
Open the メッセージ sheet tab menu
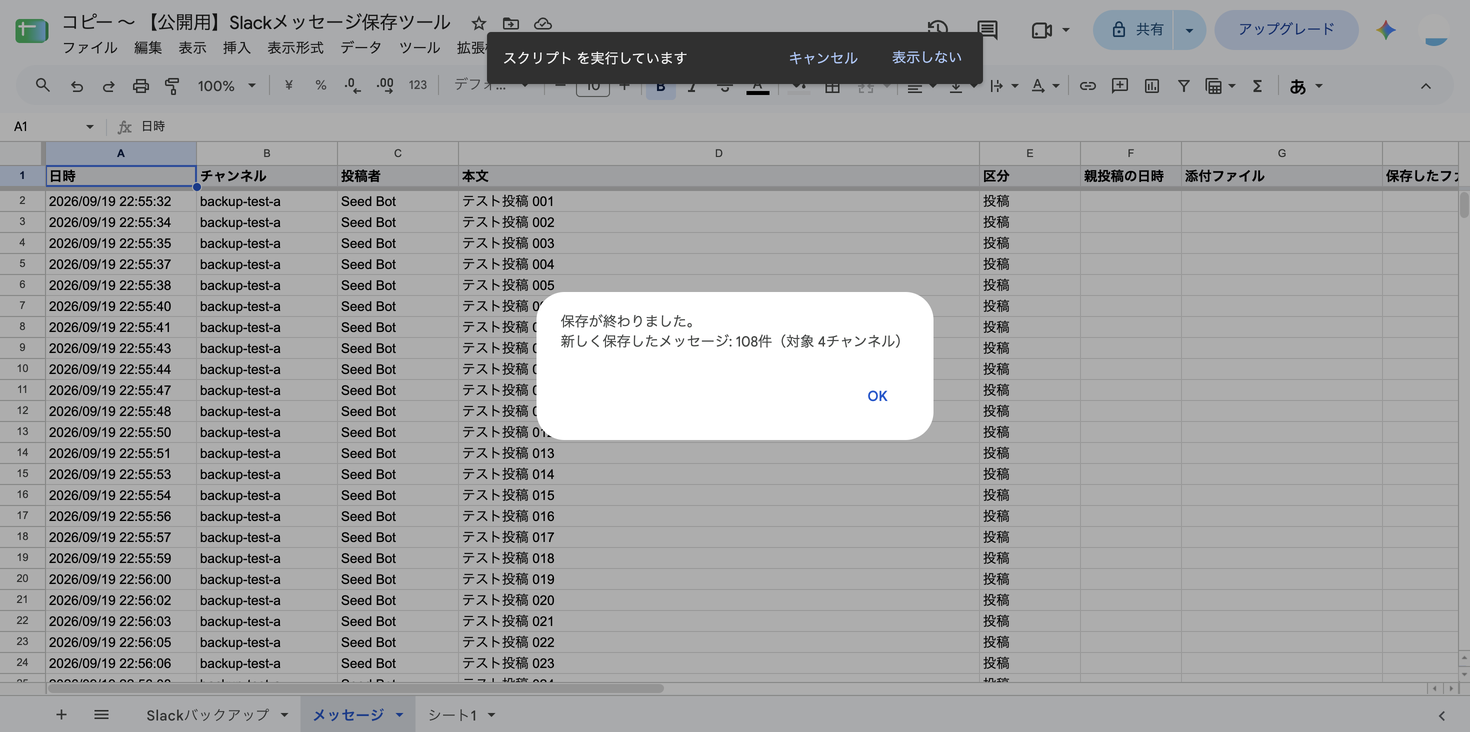point(399,715)
